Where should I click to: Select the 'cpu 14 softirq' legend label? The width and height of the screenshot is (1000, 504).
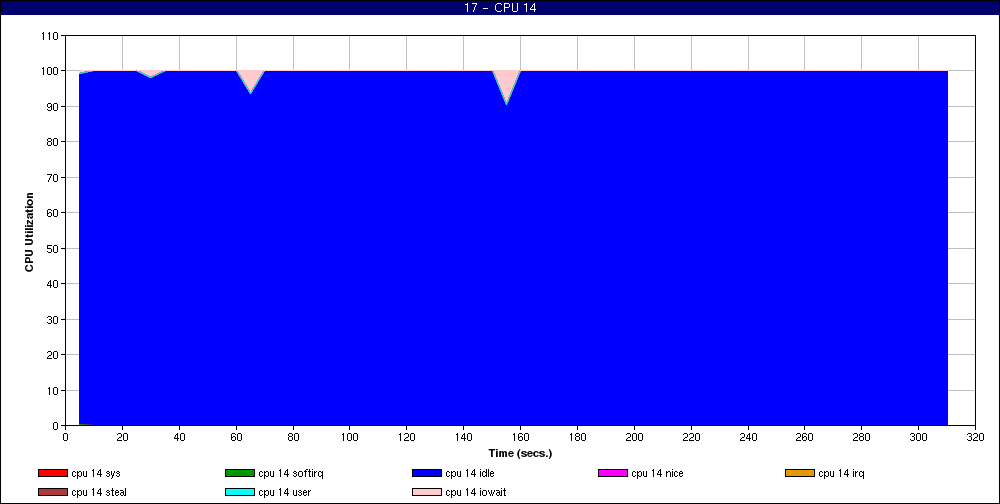pos(291,473)
